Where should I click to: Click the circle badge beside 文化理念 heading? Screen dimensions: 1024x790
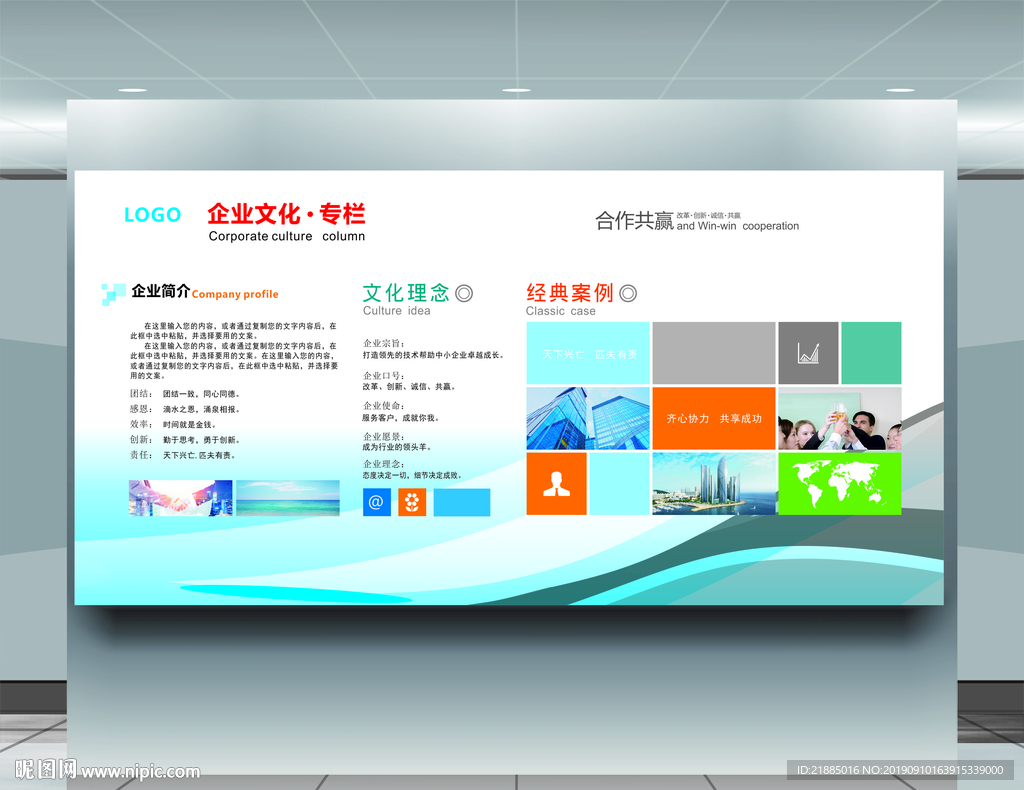tap(461, 293)
